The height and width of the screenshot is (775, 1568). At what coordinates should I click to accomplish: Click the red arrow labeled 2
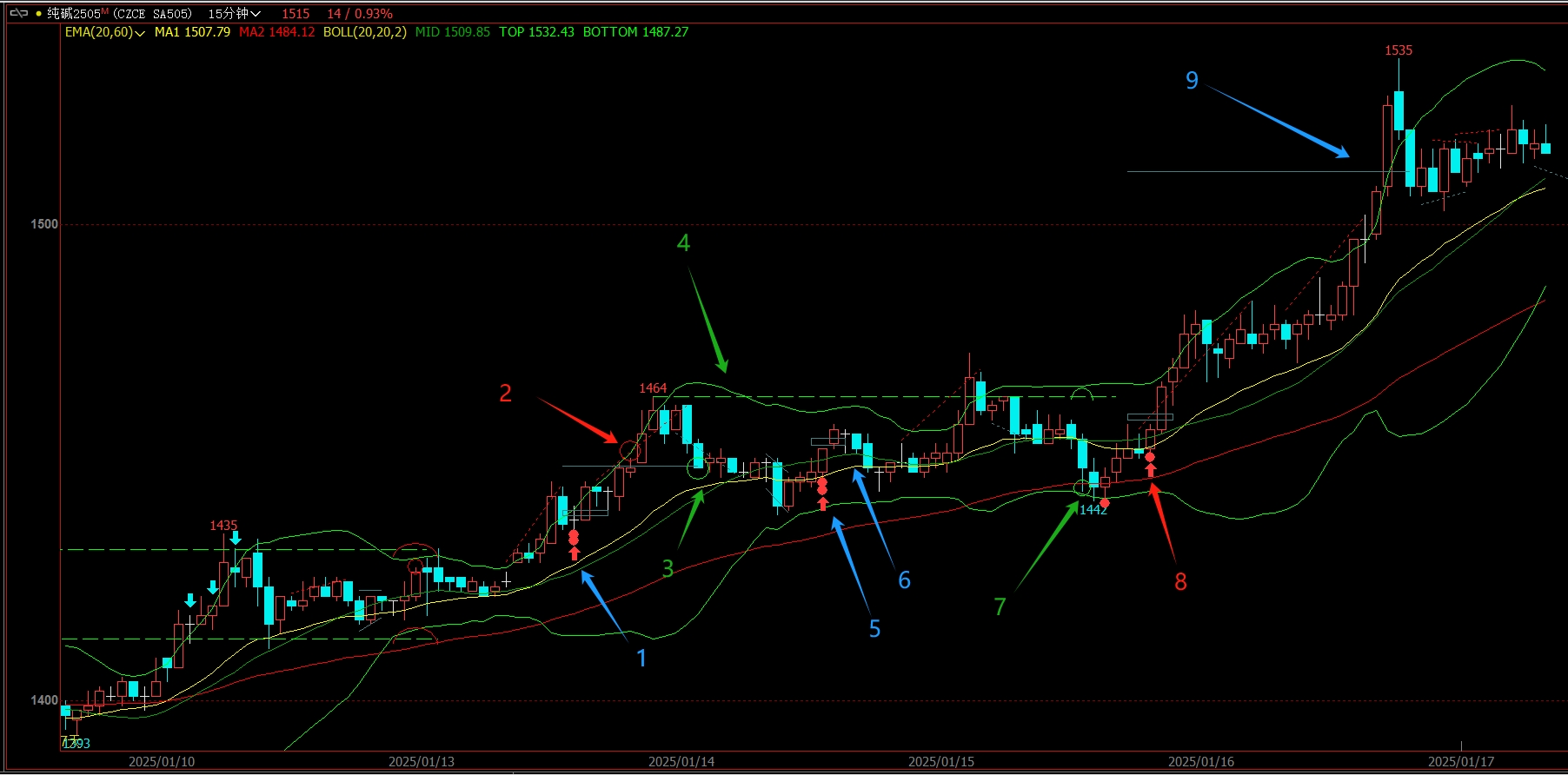(x=577, y=421)
